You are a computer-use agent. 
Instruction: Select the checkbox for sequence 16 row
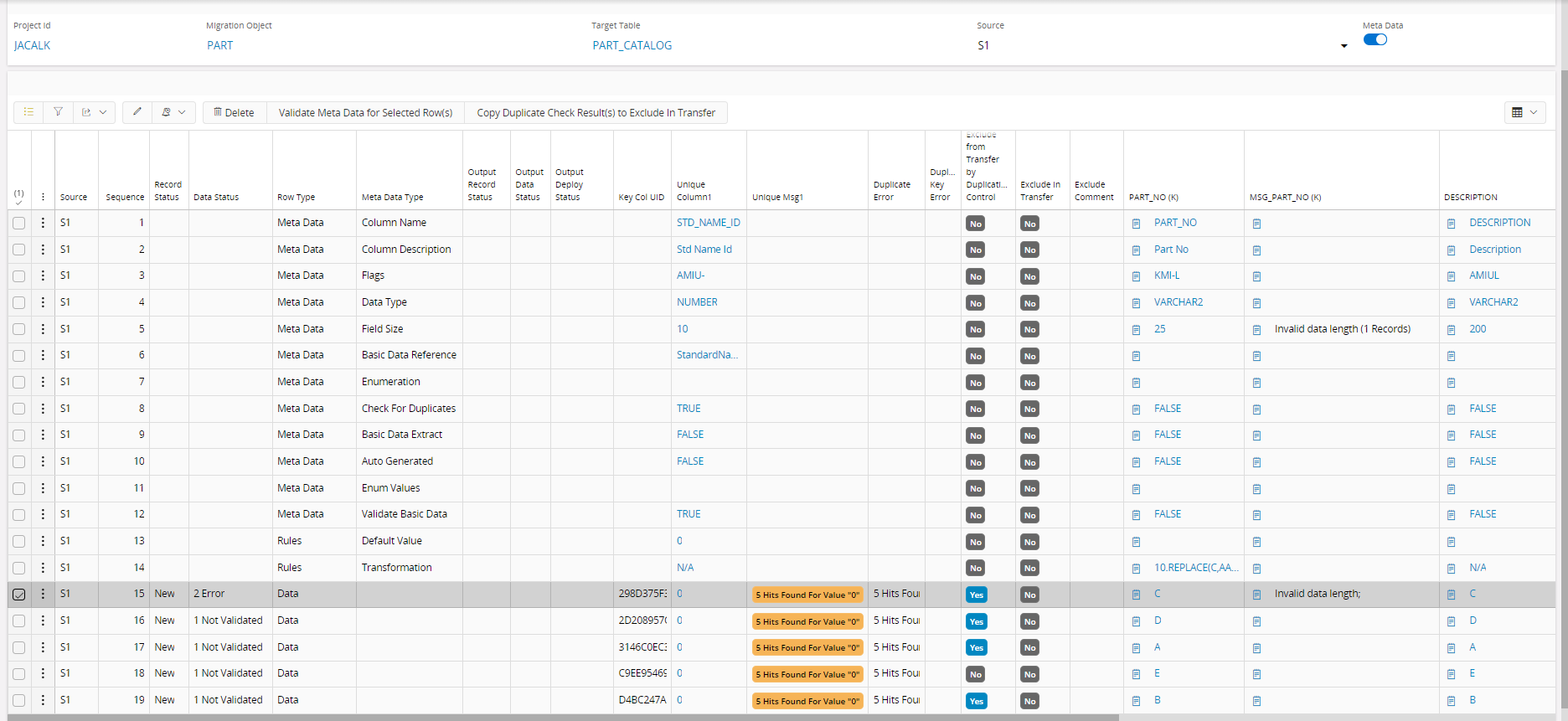19,621
